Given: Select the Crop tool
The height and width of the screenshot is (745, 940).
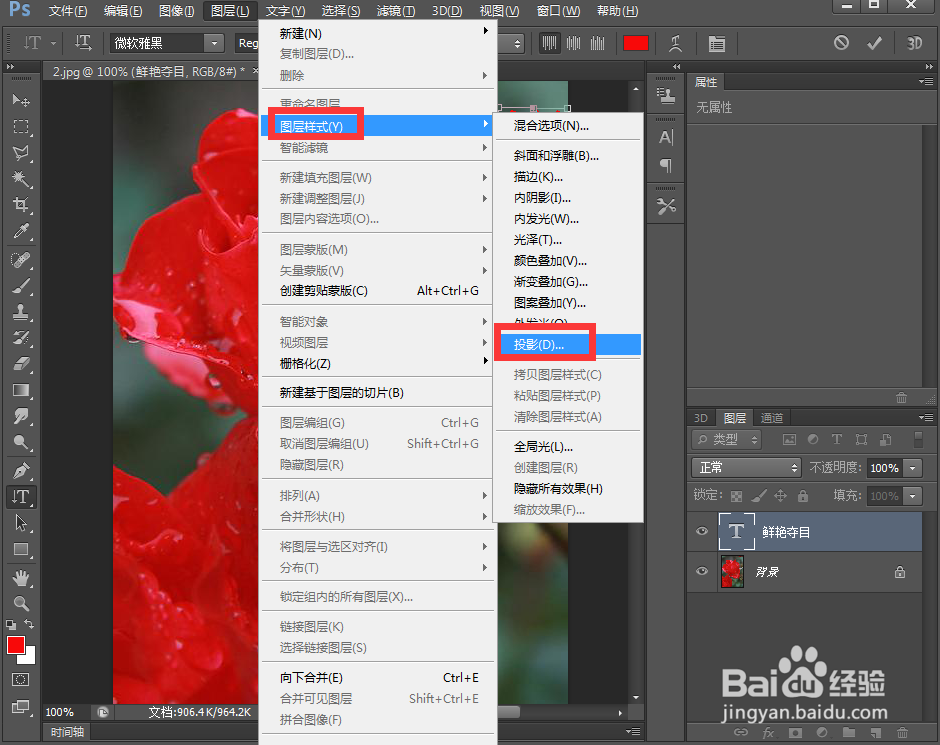Looking at the screenshot, I should 21,205.
